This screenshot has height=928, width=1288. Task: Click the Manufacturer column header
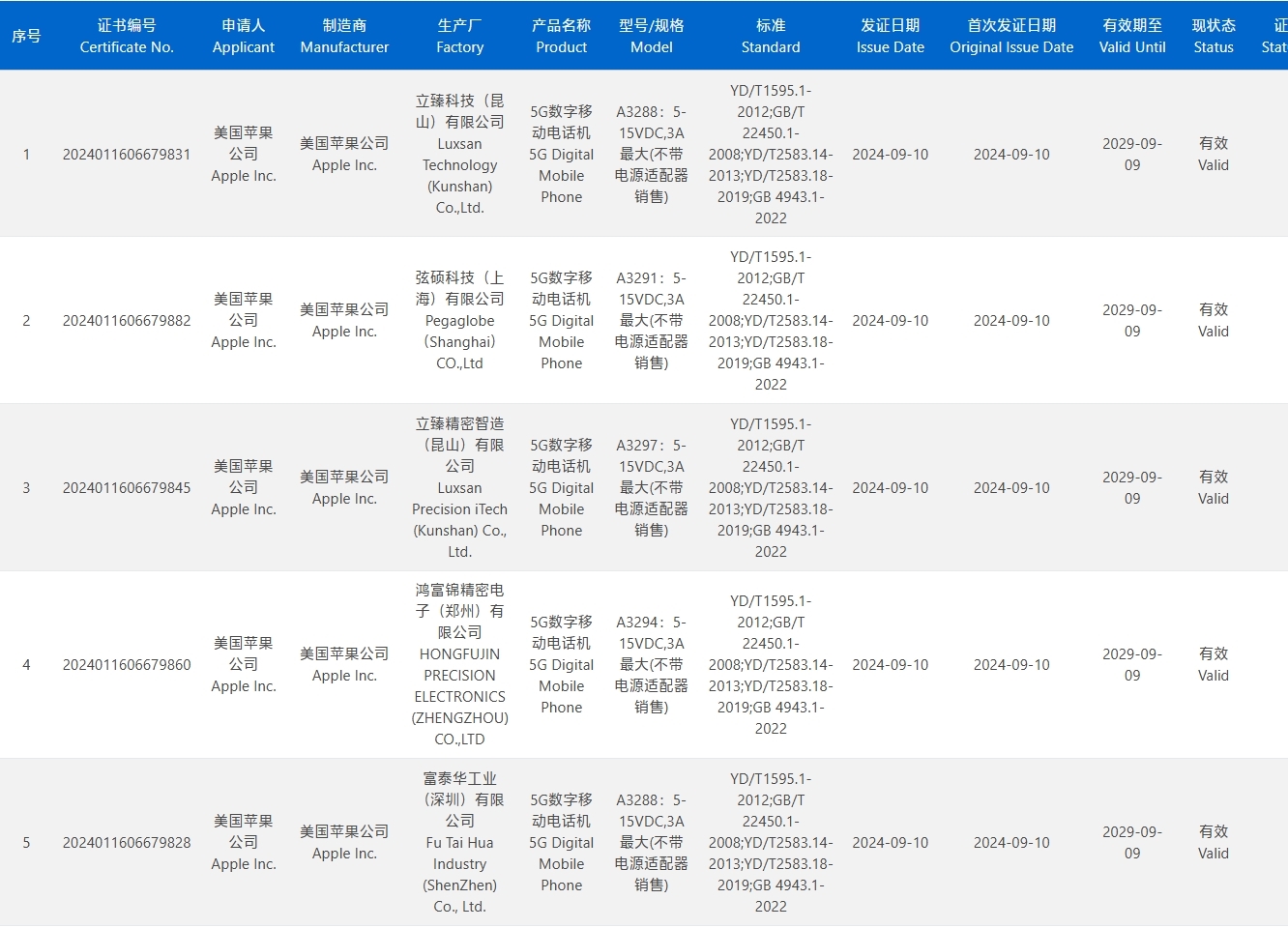[x=344, y=36]
